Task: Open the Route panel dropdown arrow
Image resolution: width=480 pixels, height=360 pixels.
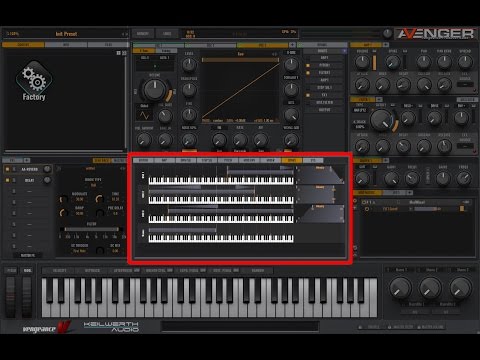Action: click(x=344, y=51)
